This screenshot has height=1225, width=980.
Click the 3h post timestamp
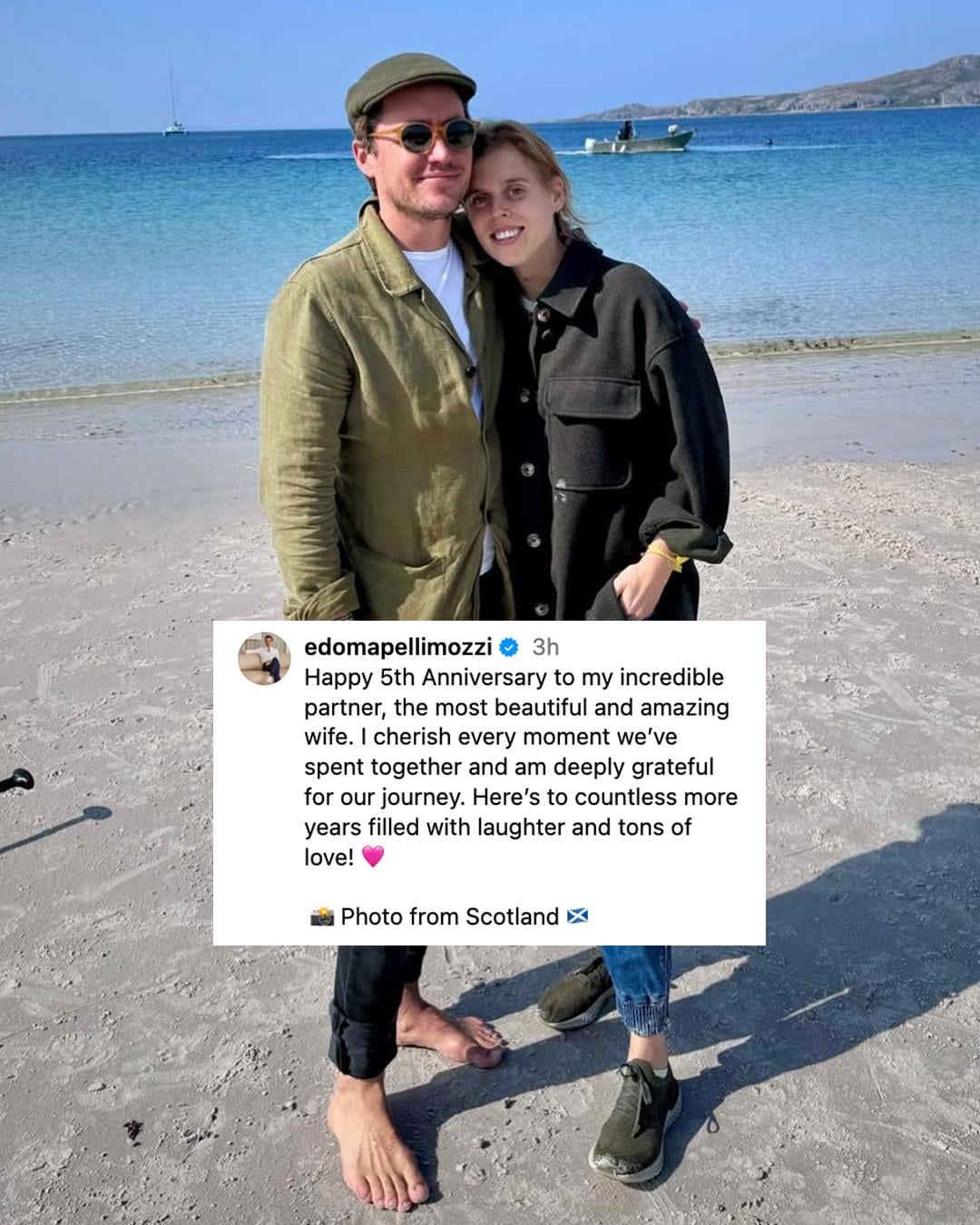(x=545, y=647)
